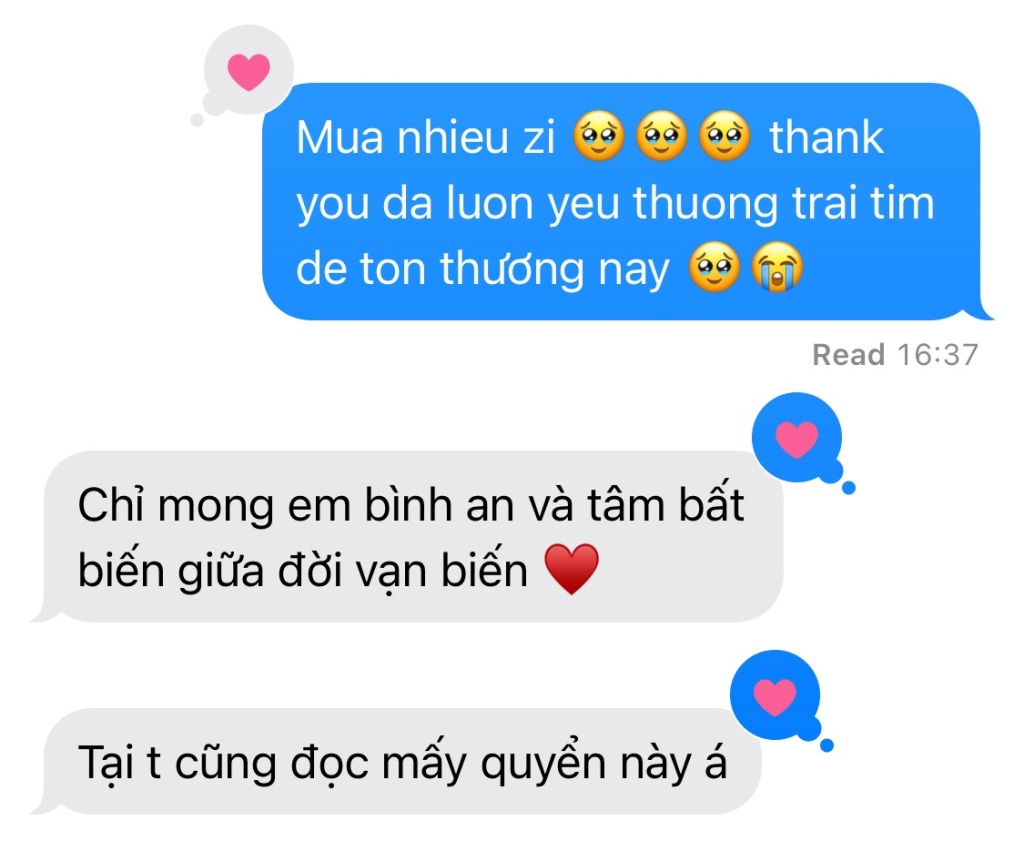Click the 16:37 timestamp
This screenshot has height=851, width=1024.
938,355
